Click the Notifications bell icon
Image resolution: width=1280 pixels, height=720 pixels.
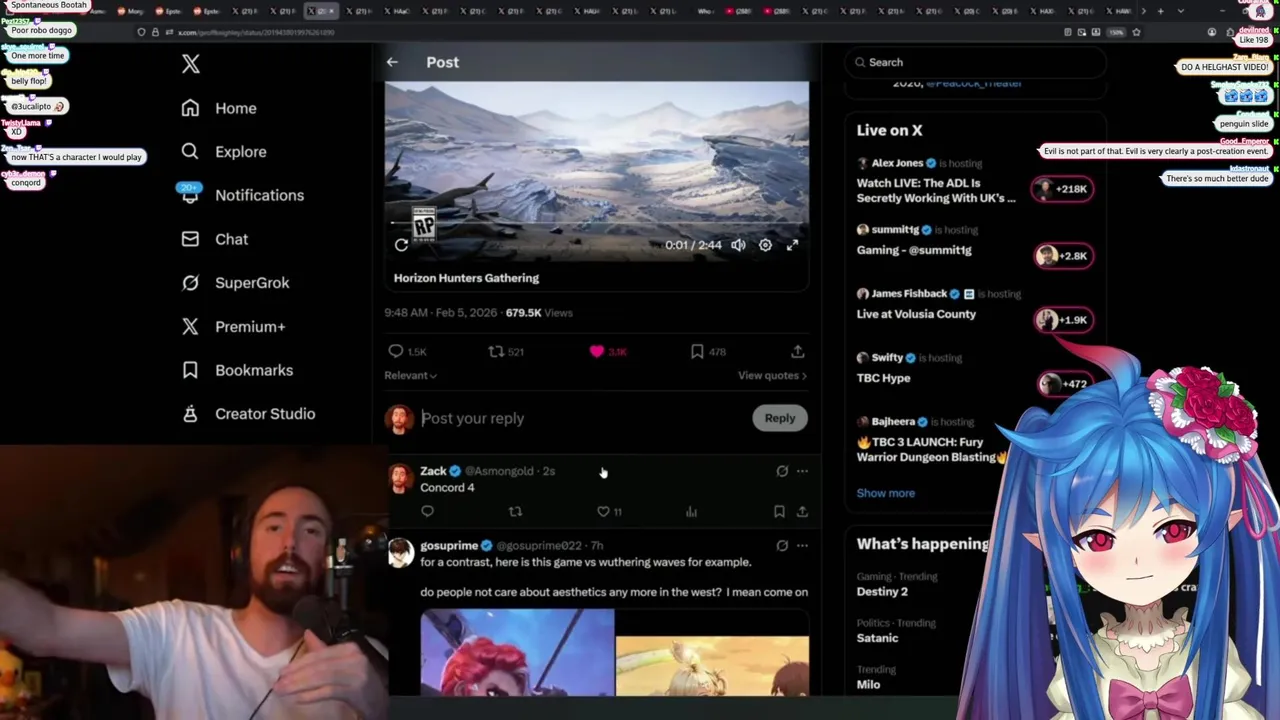[x=190, y=195]
